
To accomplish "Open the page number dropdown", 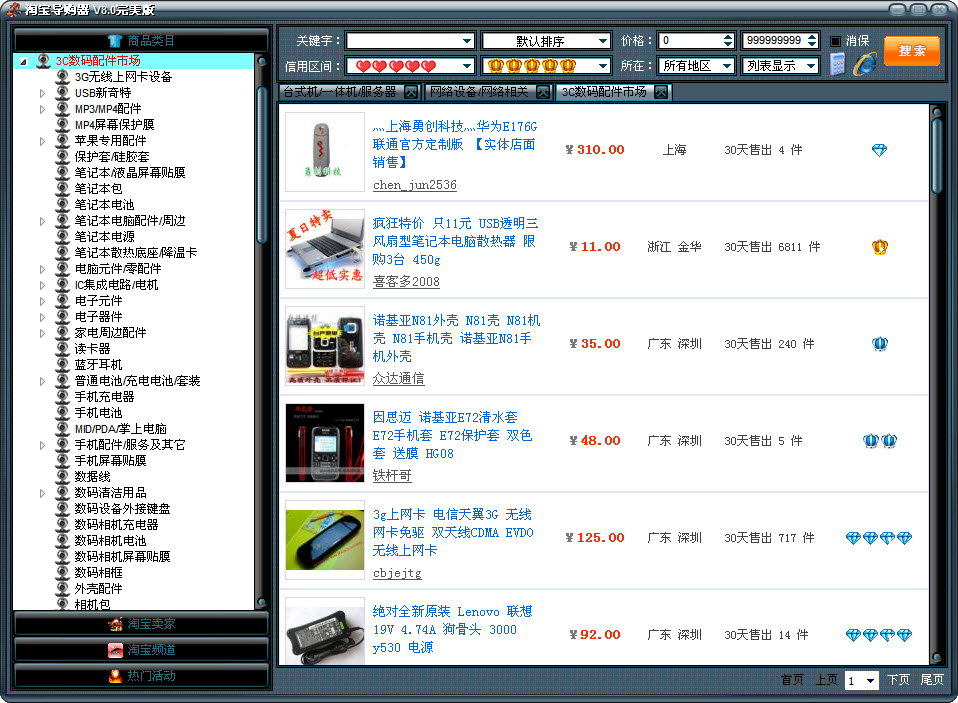I will click(x=871, y=680).
